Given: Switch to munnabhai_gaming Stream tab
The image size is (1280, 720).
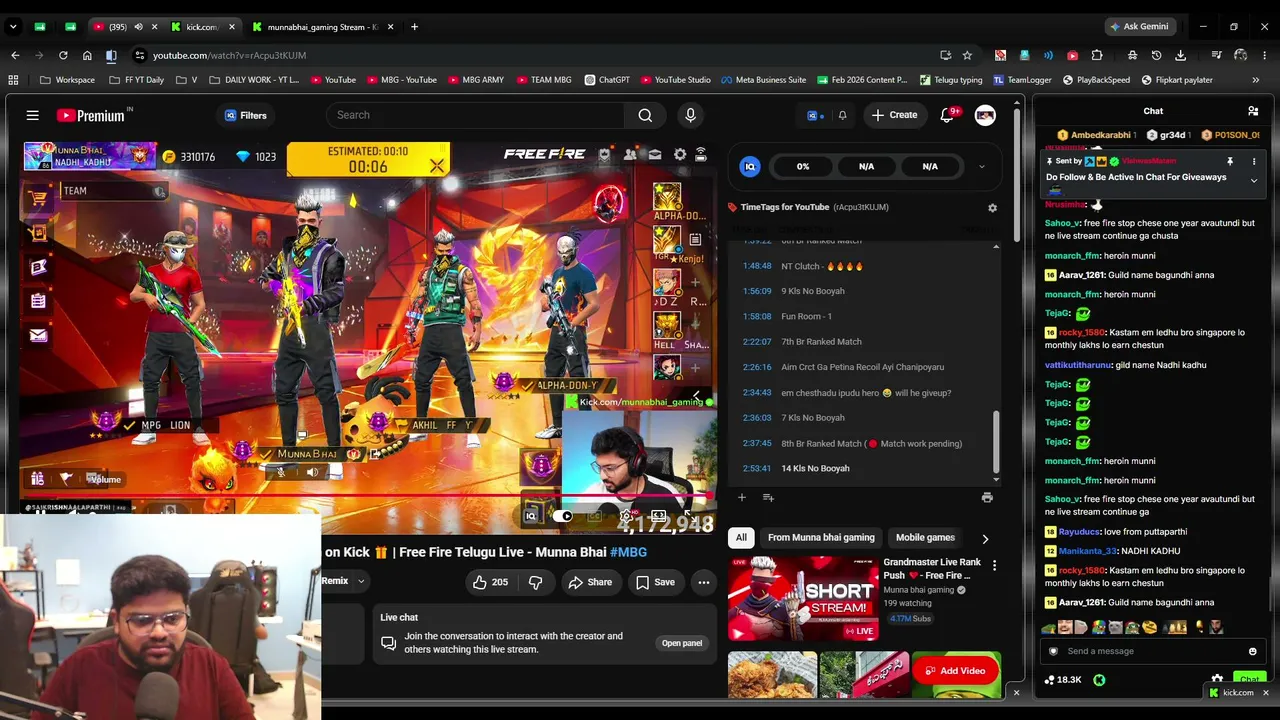Looking at the screenshot, I should coord(322,27).
